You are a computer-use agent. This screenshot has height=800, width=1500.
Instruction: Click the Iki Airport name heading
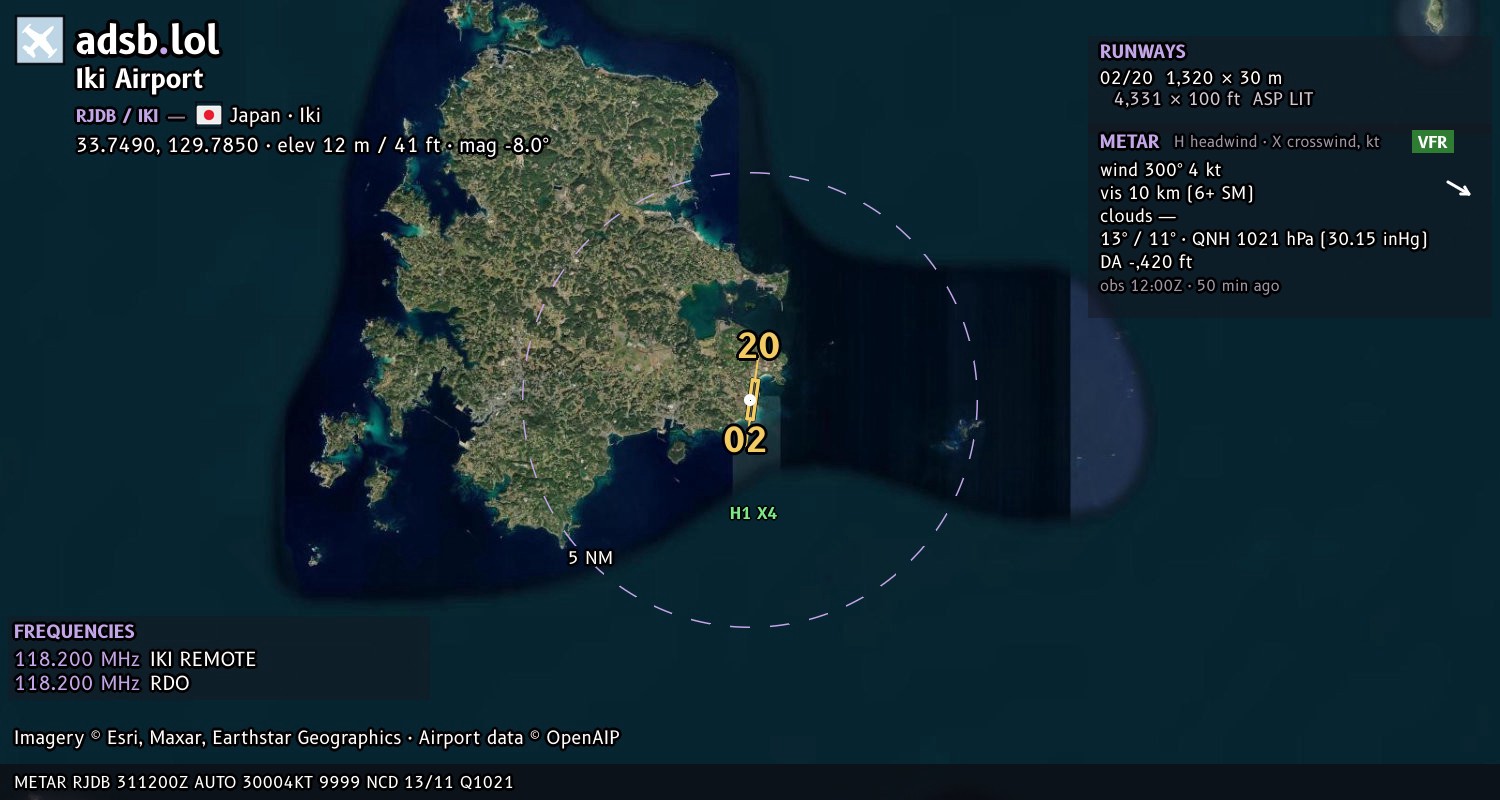click(140, 79)
